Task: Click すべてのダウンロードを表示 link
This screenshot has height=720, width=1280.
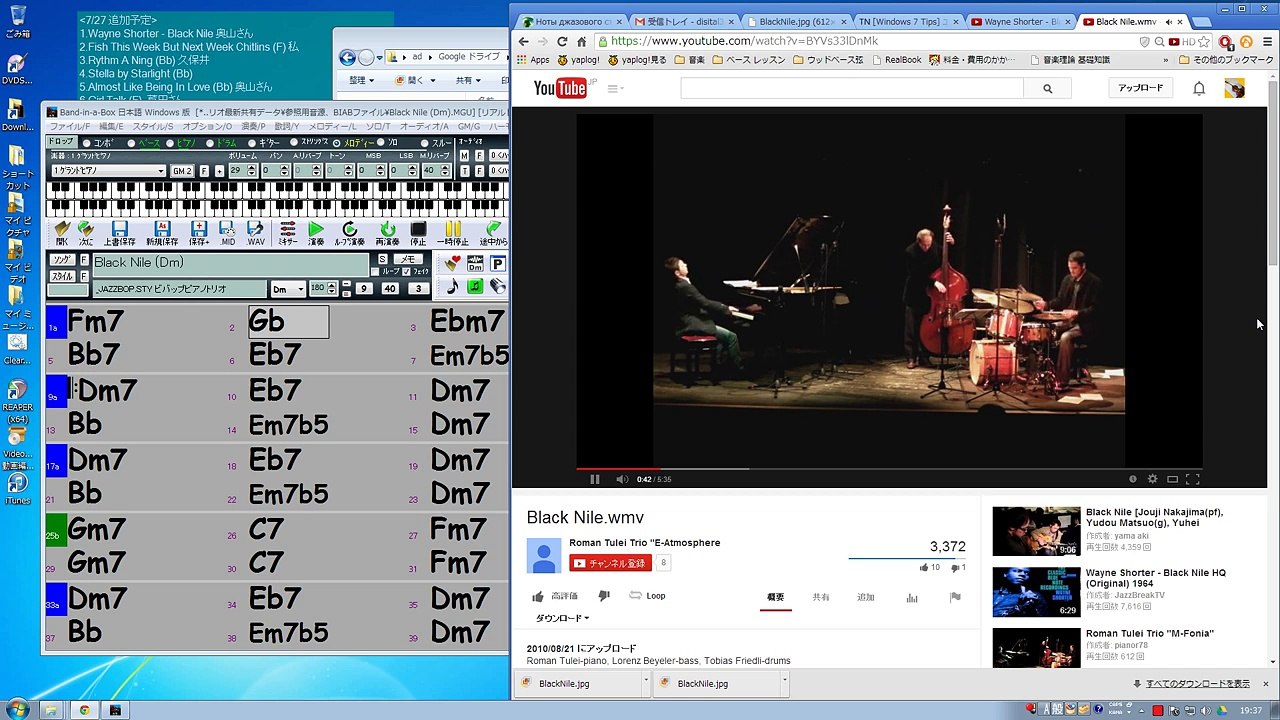Action: [1197, 684]
